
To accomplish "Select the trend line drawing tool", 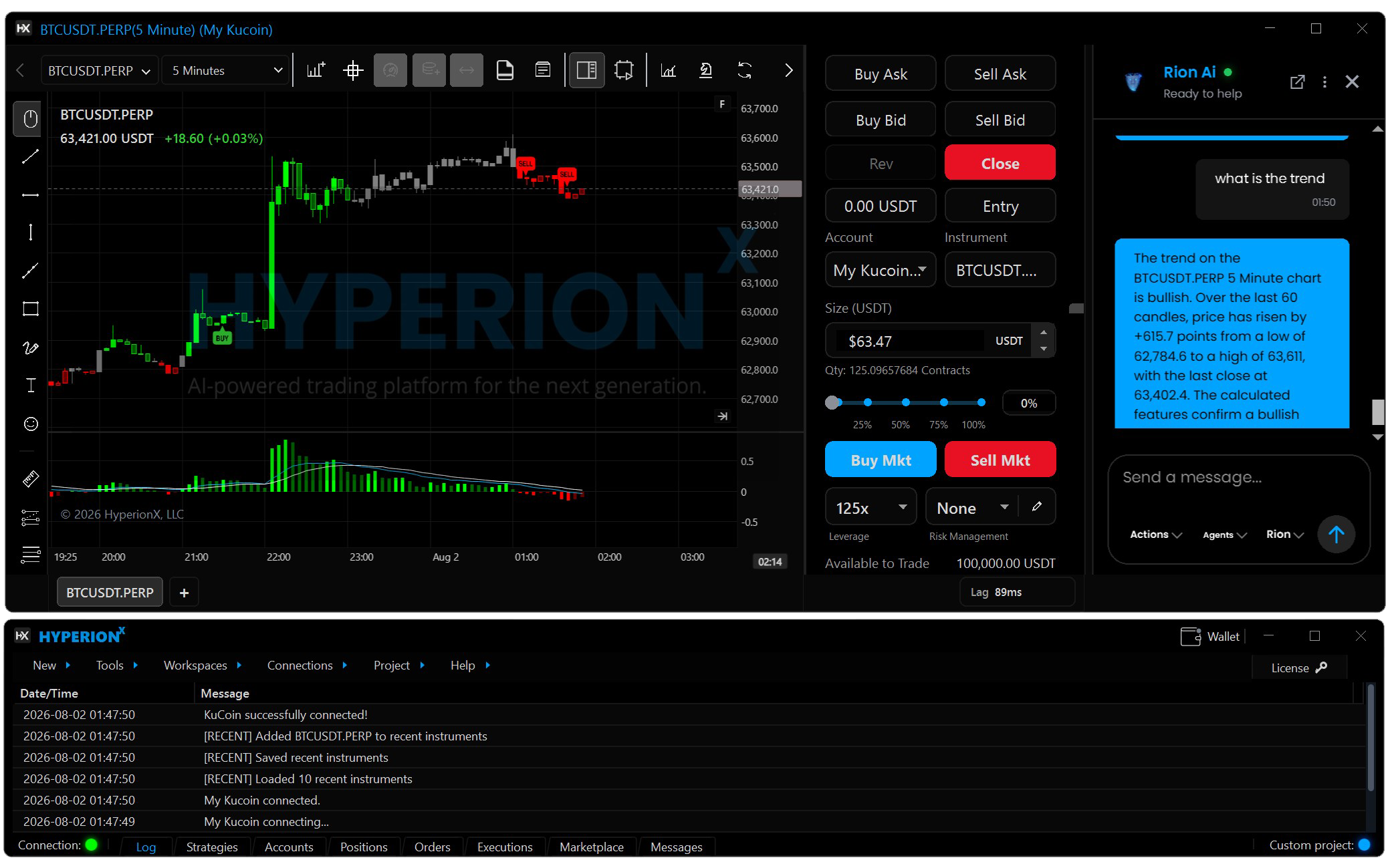I will (x=30, y=156).
